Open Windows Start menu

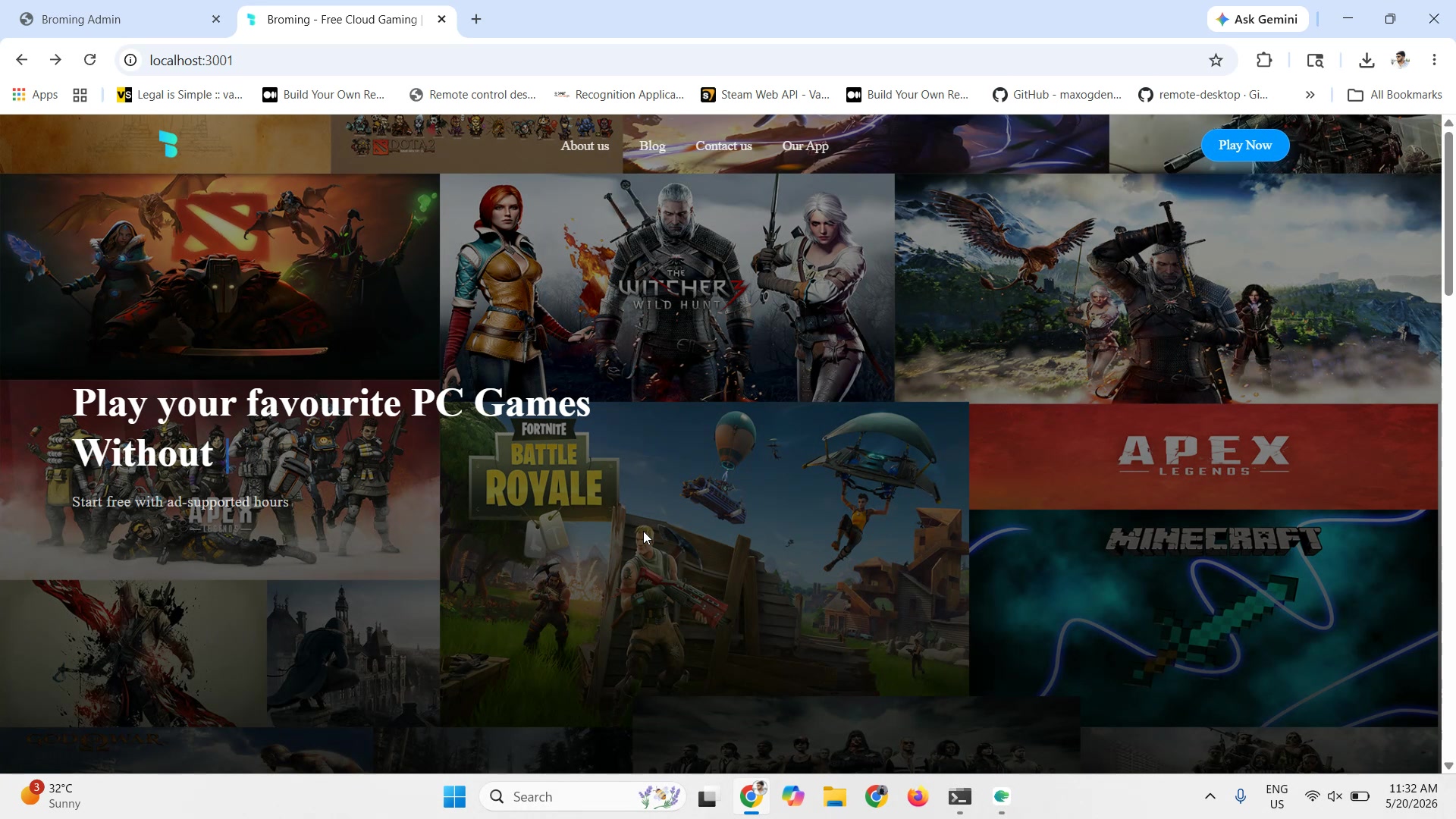click(x=454, y=797)
